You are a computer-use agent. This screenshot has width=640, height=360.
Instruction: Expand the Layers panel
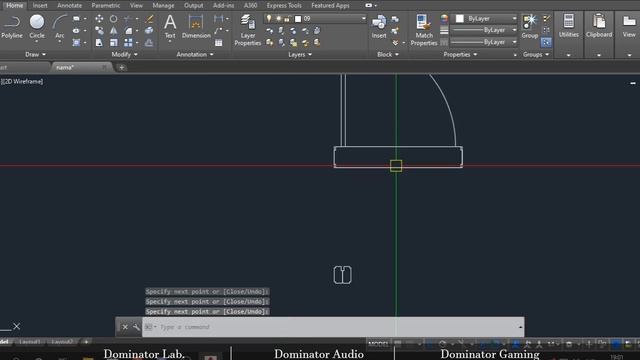pos(300,54)
